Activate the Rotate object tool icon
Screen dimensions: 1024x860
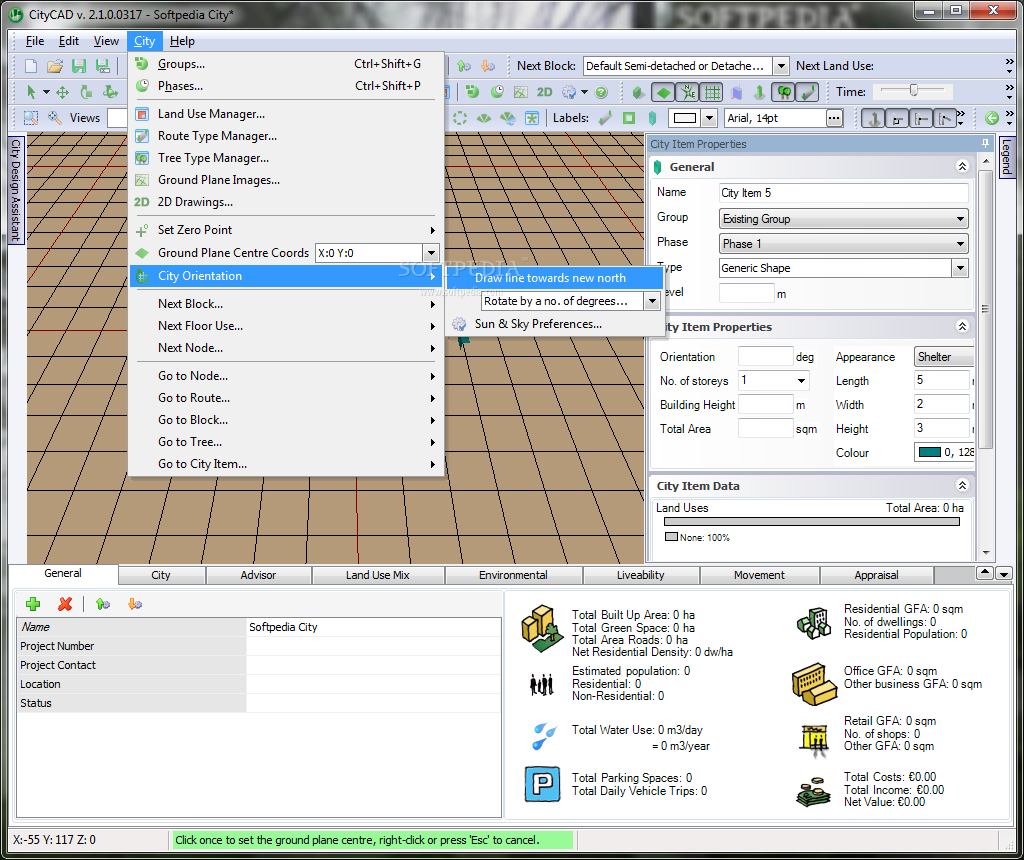(x=86, y=92)
